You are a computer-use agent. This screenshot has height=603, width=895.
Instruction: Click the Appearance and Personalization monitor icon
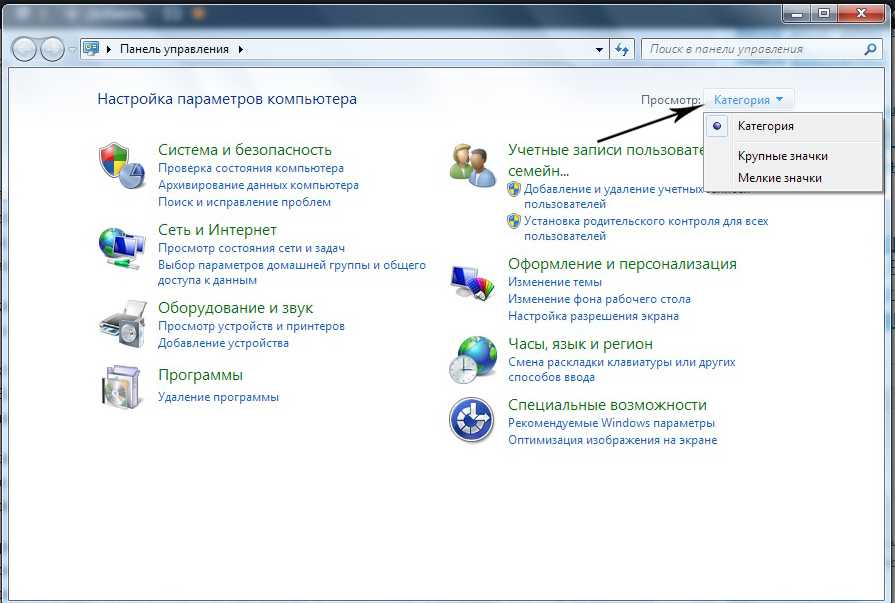click(472, 284)
